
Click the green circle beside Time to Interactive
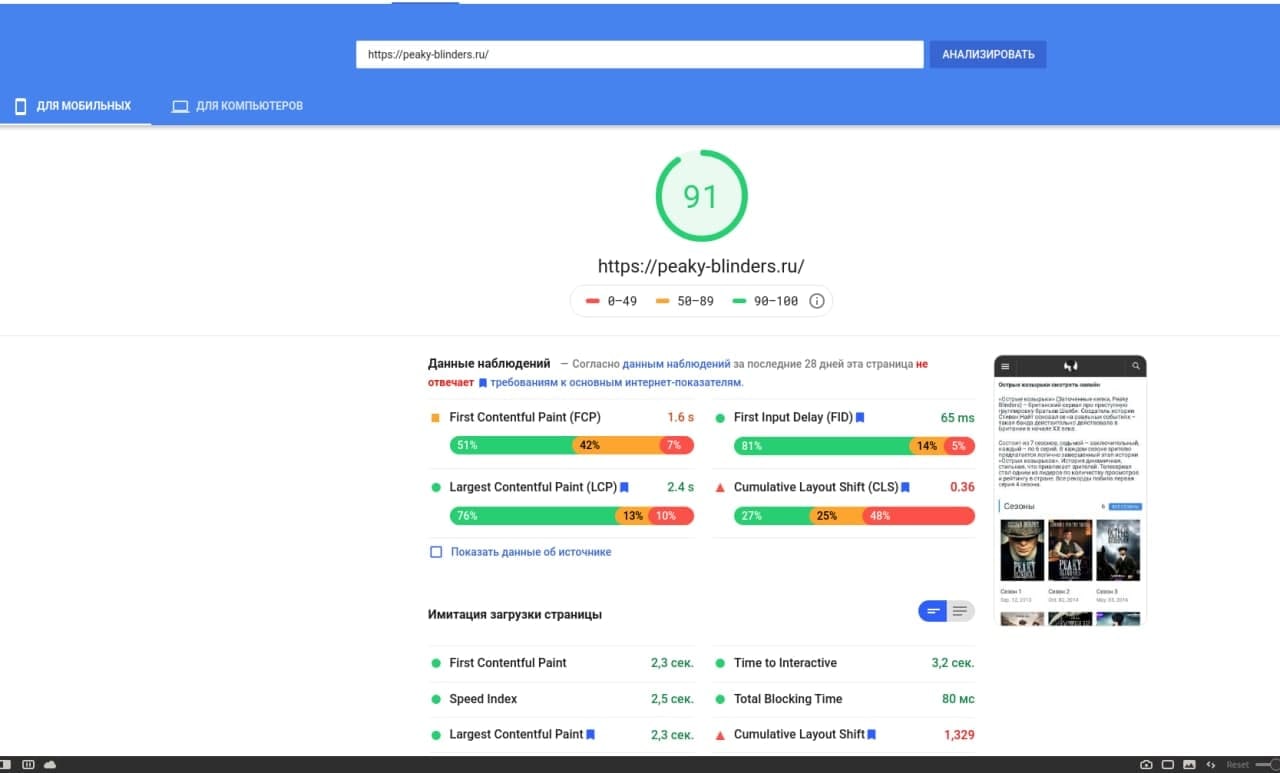[x=720, y=663]
